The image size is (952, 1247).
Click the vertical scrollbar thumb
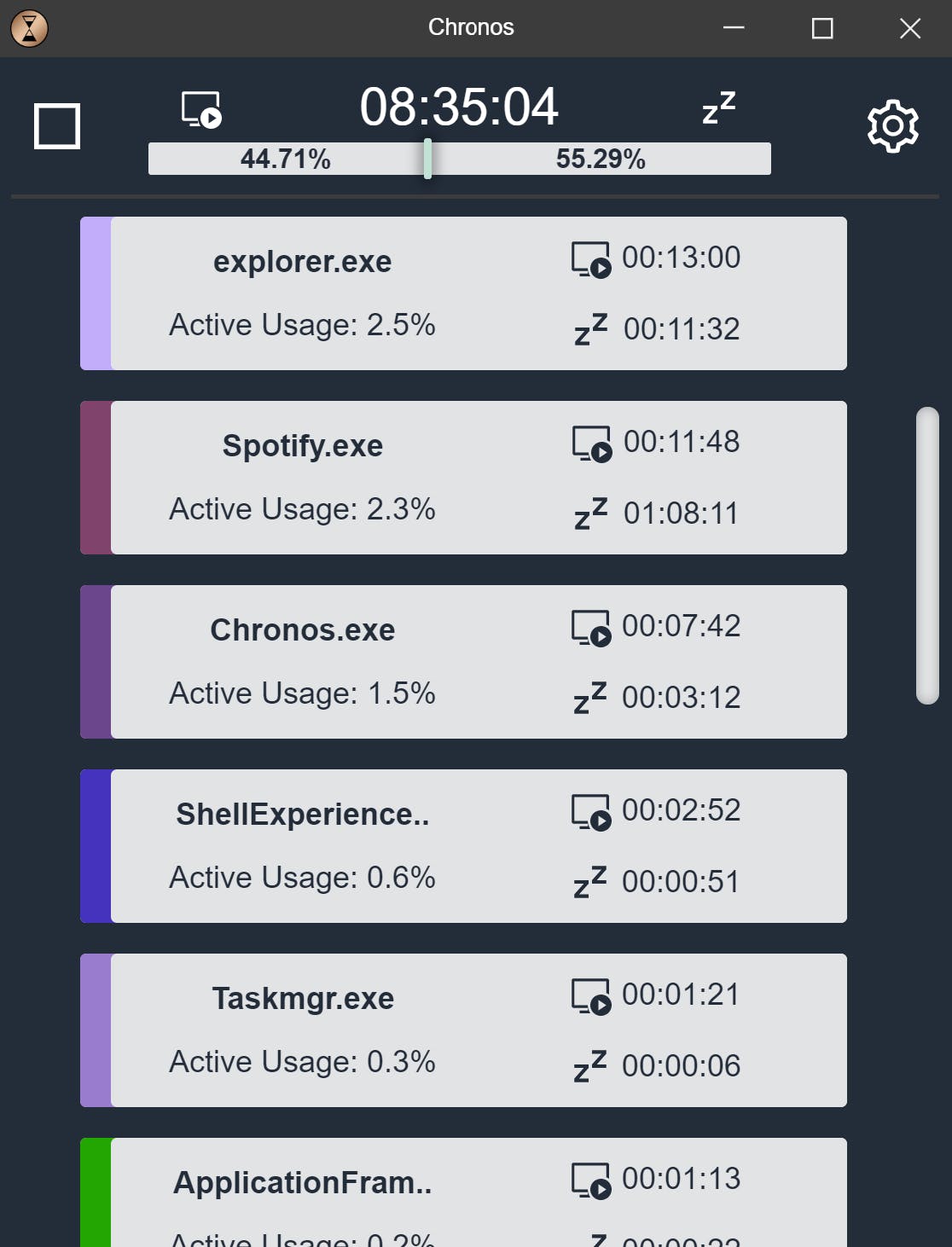point(927,556)
